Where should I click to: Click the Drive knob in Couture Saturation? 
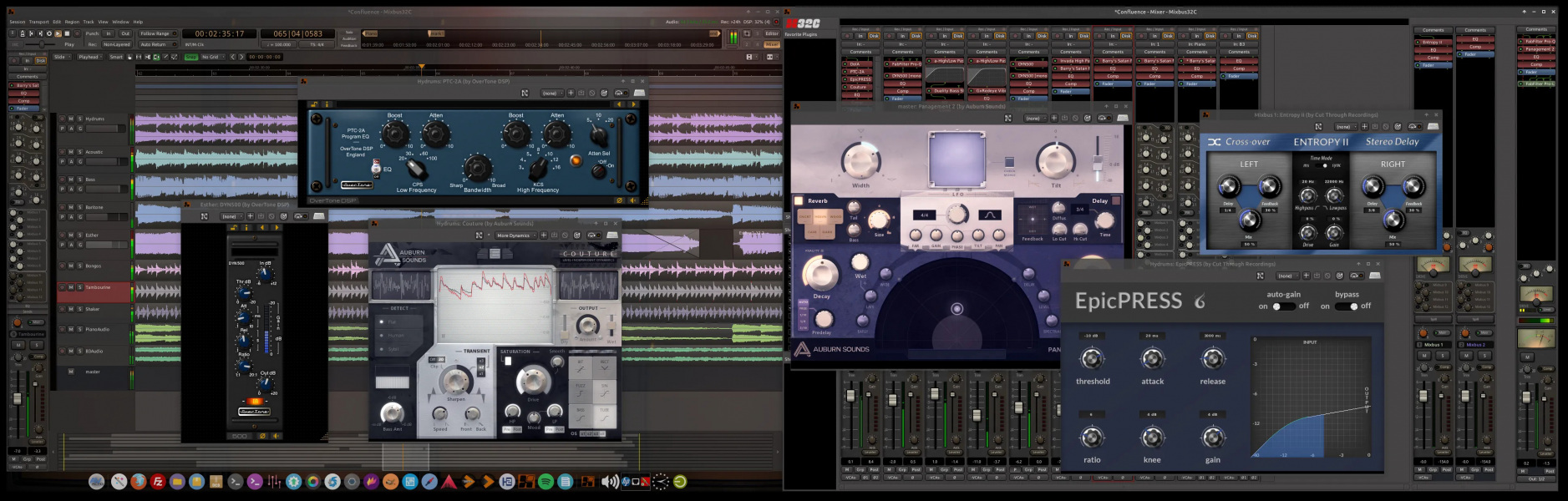[x=532, y=381]
